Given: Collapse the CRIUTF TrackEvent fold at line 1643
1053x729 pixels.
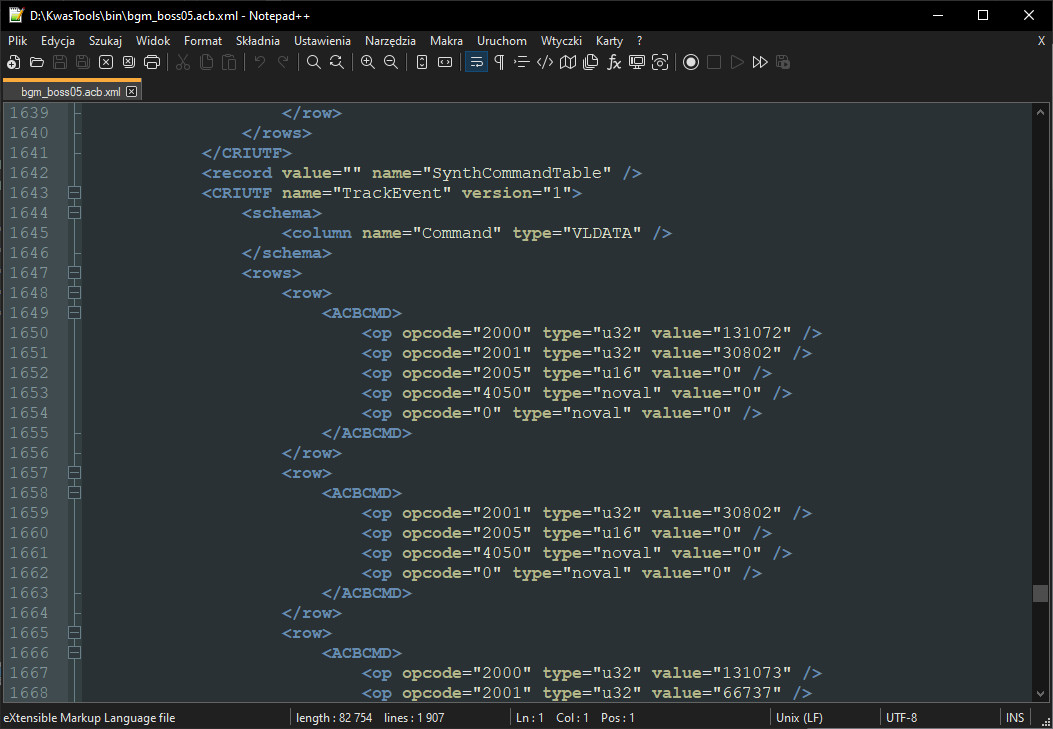Looking at the screenshot, I should coord(74,192).
